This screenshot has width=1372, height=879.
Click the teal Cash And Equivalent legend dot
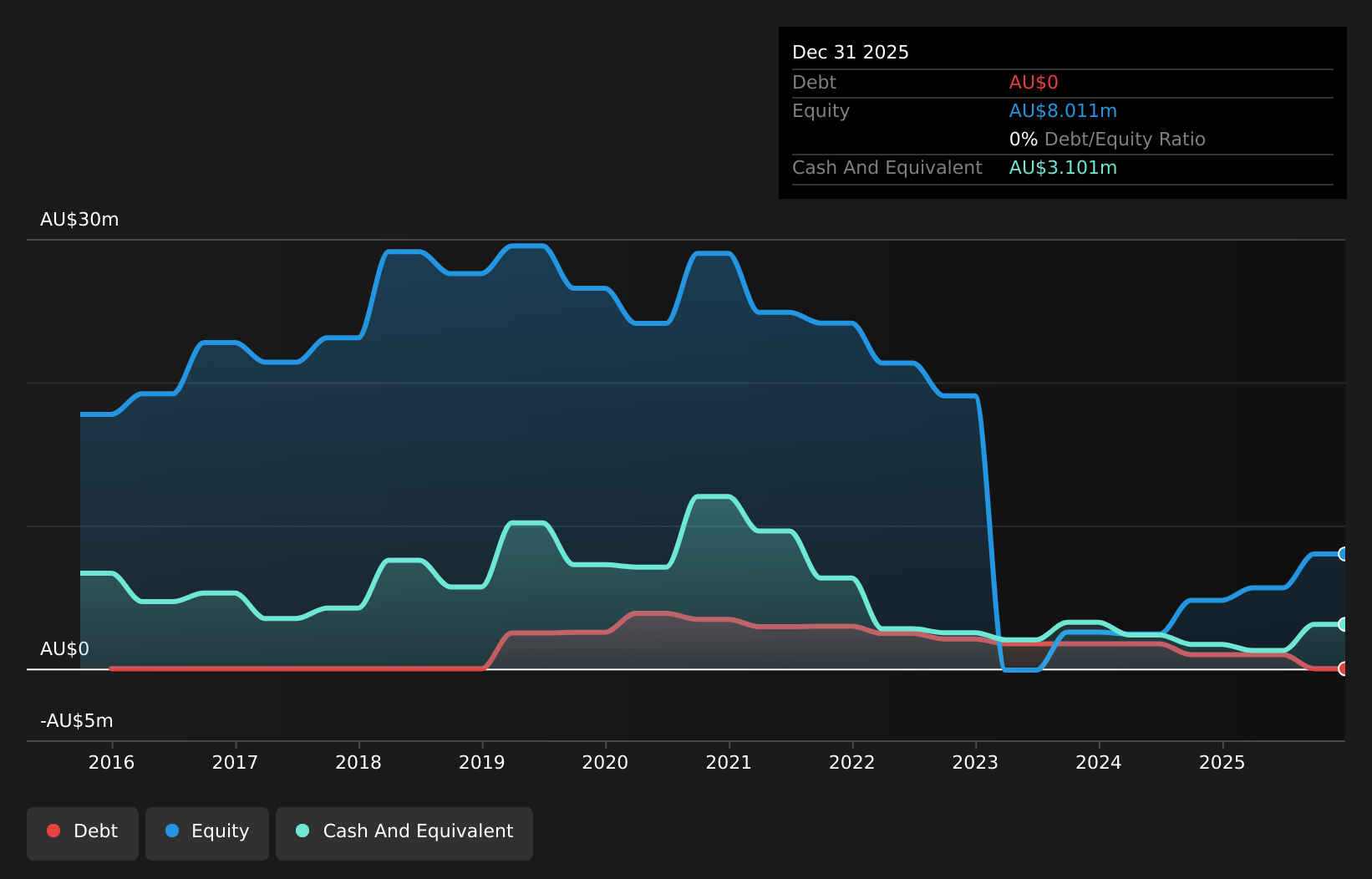[302, 831]
